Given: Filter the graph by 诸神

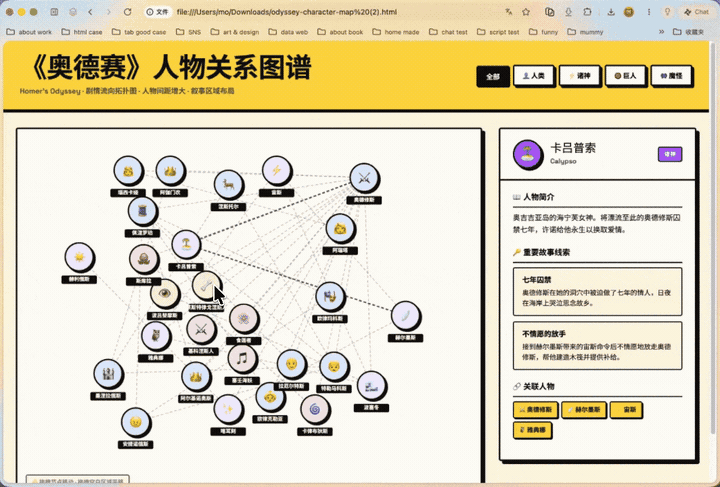Looking at the screenshot, I should (x=579, y=76).
